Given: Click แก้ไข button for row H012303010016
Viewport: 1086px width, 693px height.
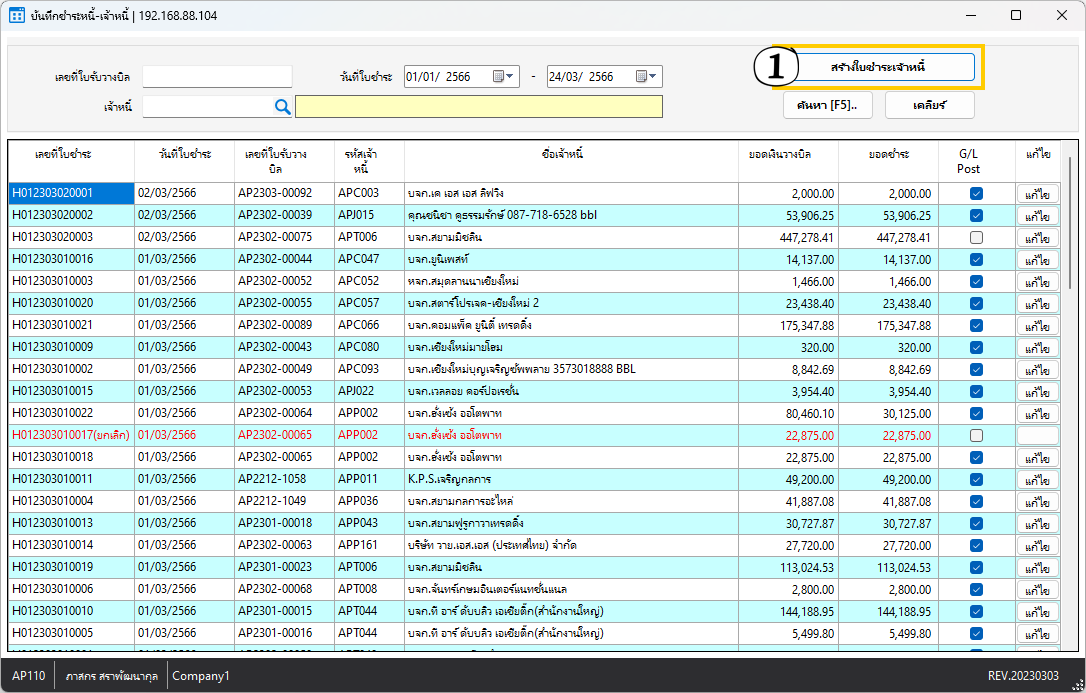Looking at the screenshot, I should 1037,260.
